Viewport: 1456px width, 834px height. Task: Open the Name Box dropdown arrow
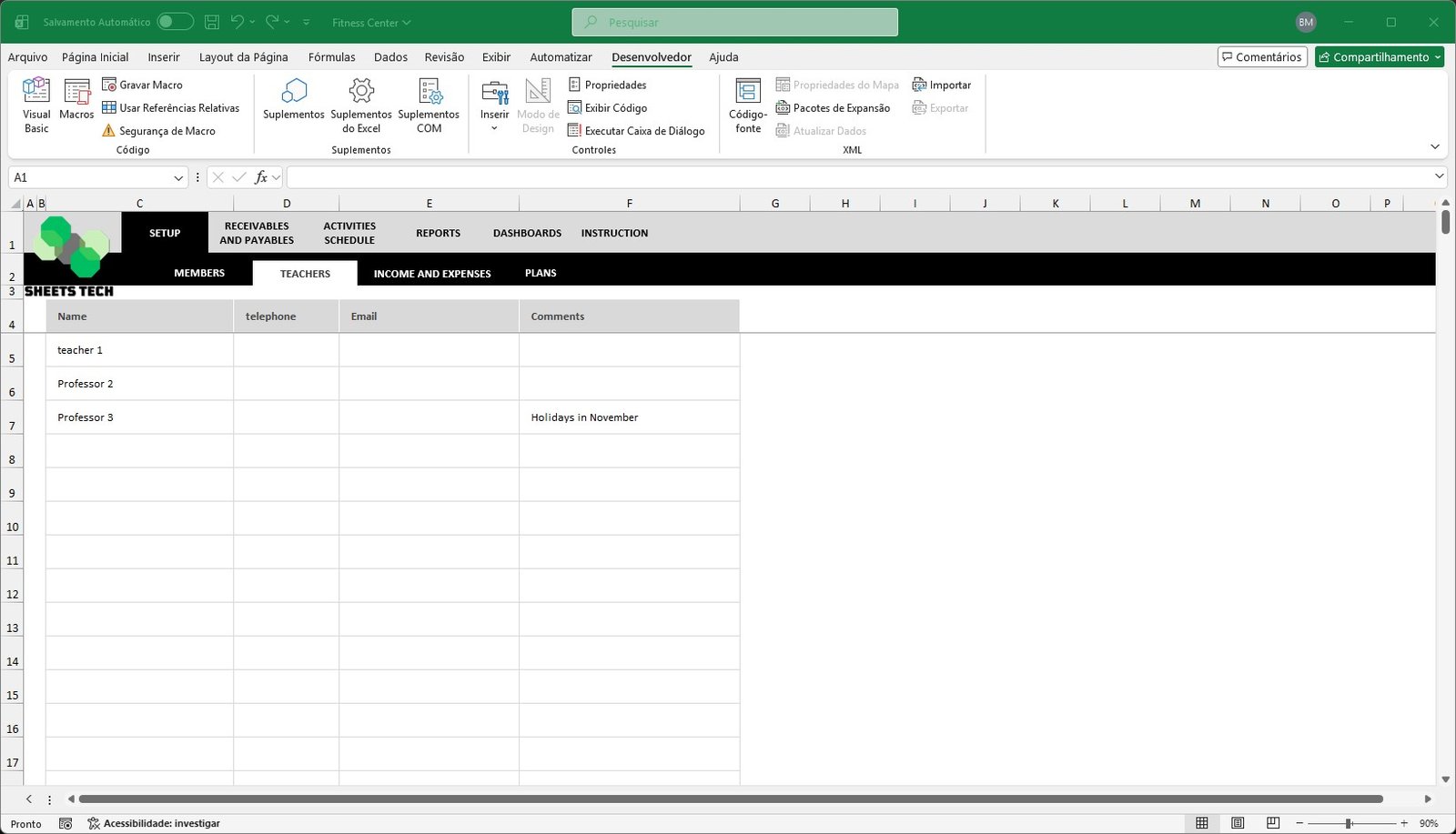pyautogui.click(x=178, y=177)
